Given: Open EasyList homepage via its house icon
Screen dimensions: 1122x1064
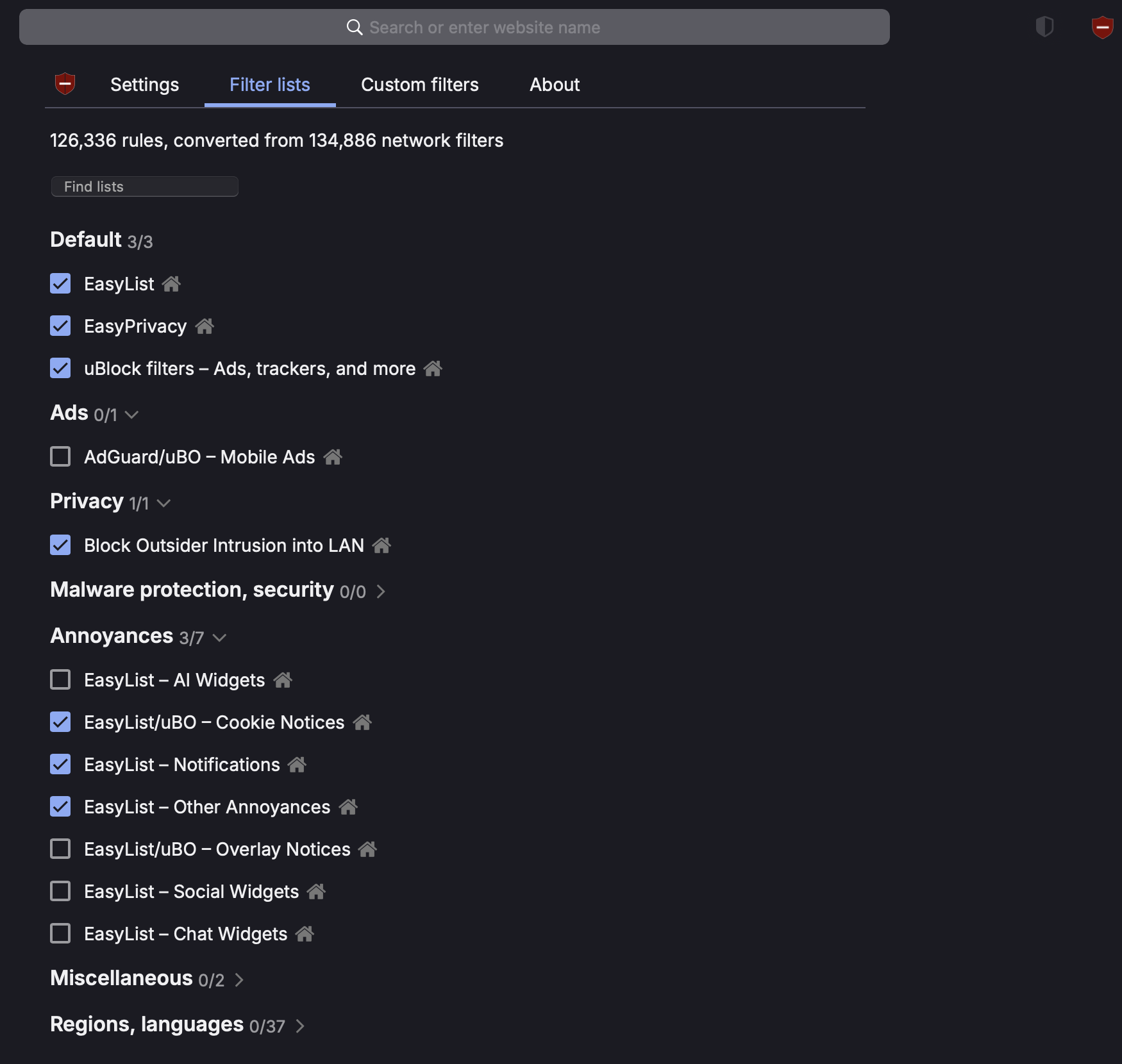Looking at the screenshot, I should tap(171, 284).
